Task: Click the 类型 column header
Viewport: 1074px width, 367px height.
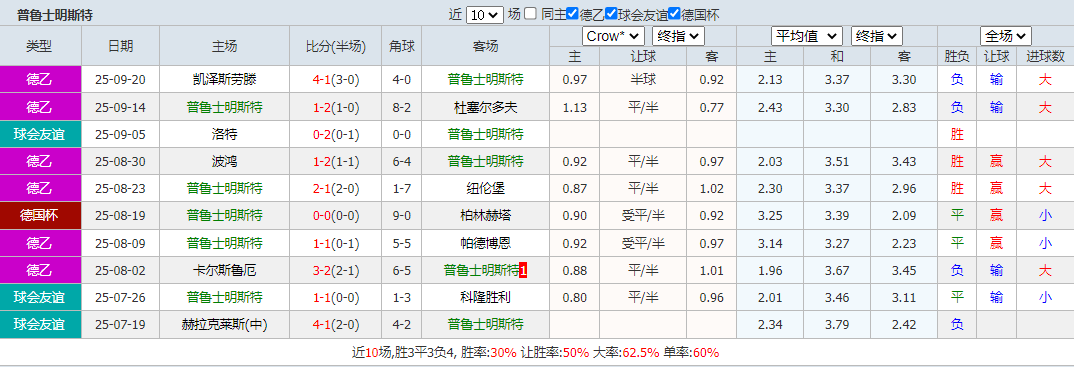Action: click(40, 46)
